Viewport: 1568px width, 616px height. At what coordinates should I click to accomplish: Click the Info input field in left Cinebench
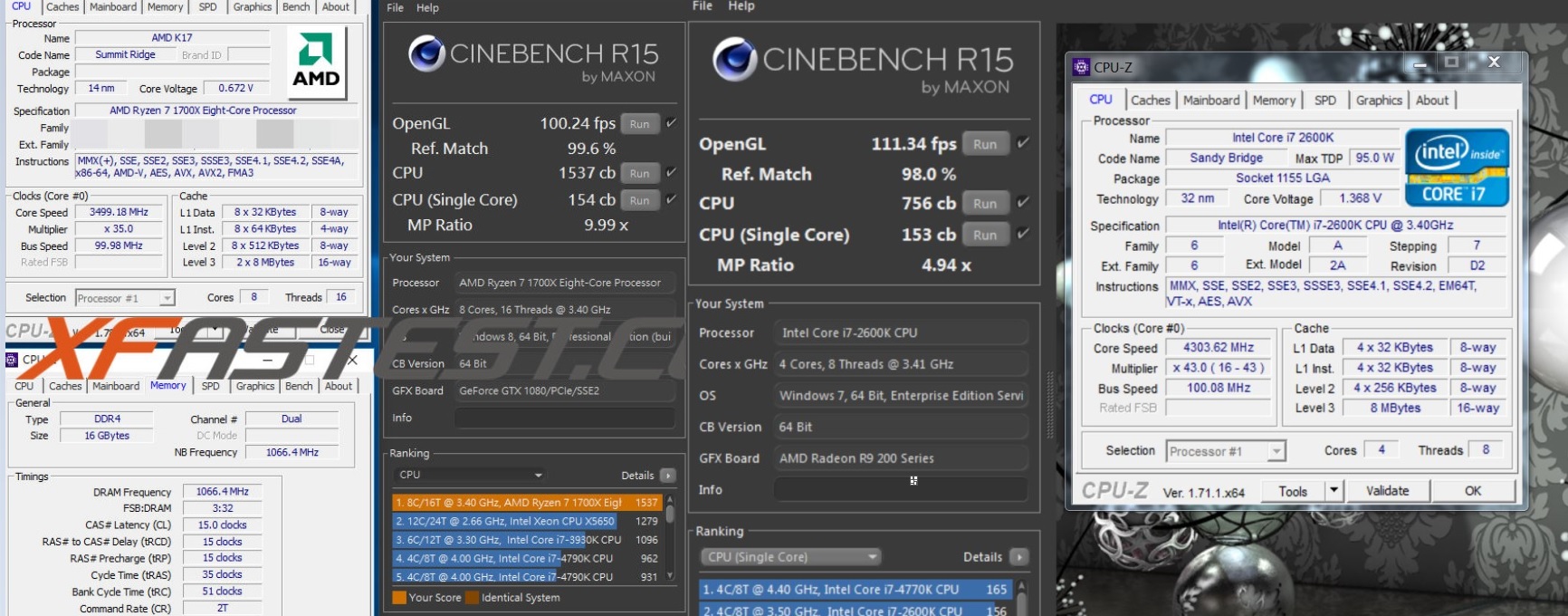[x=565, y=418]
